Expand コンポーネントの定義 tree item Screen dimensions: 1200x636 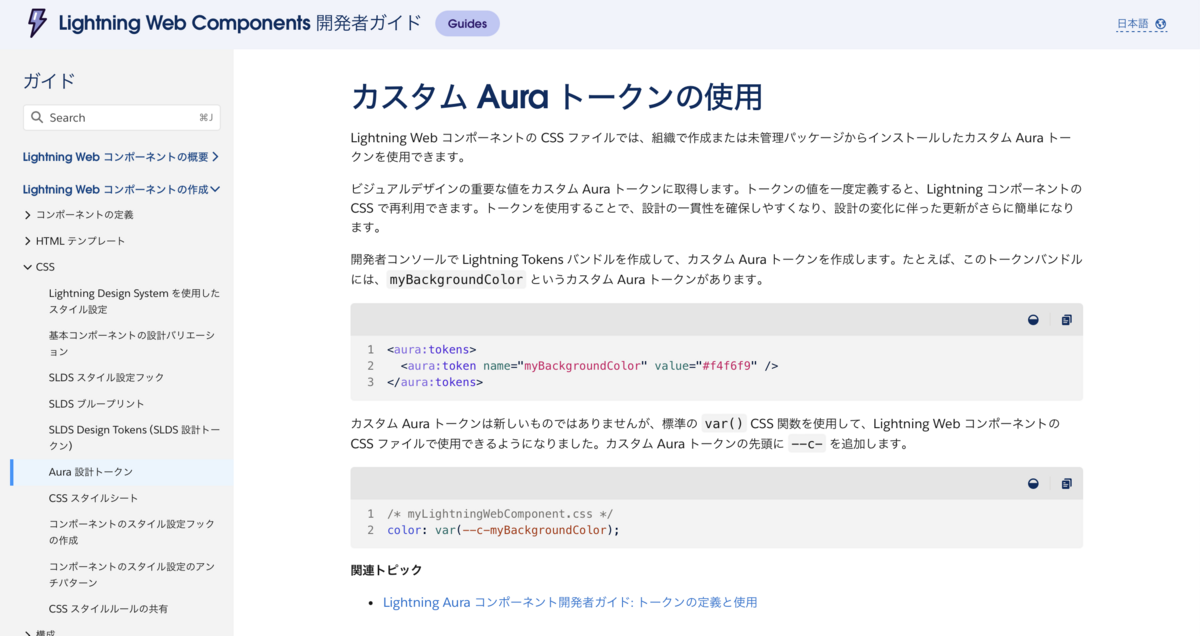tap(78, 215)
